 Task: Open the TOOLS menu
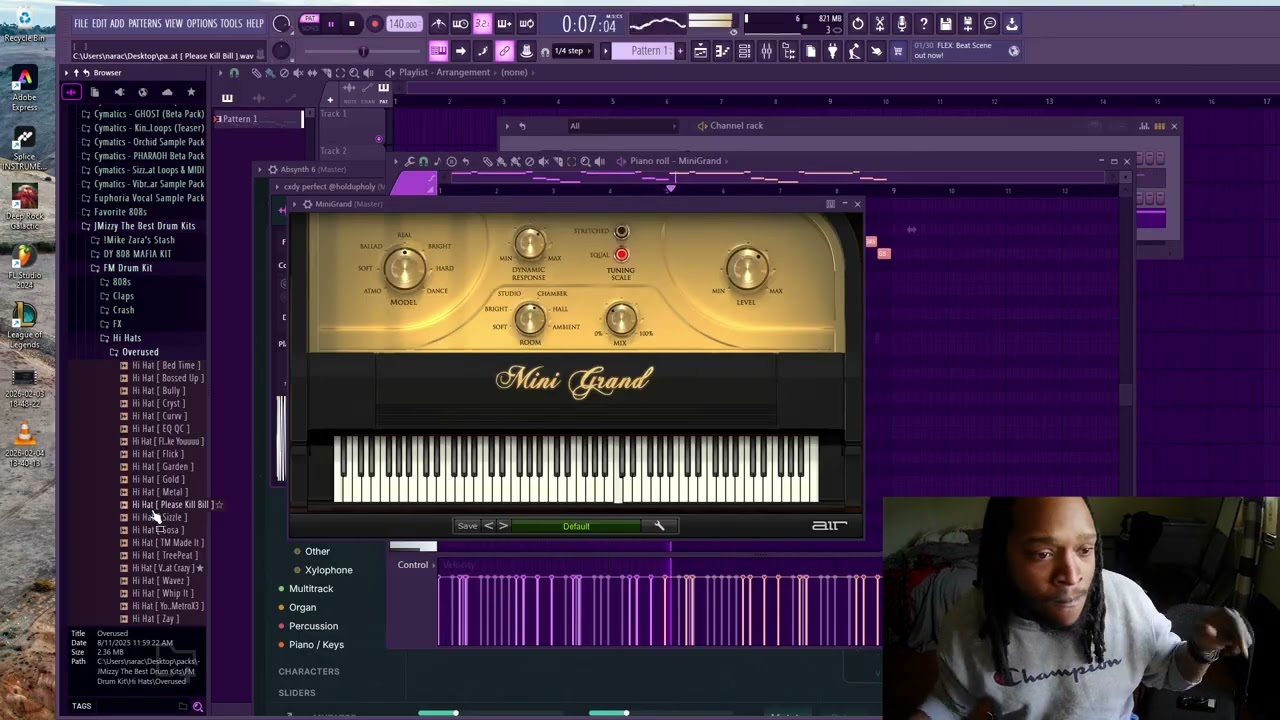tap(231, 23)
